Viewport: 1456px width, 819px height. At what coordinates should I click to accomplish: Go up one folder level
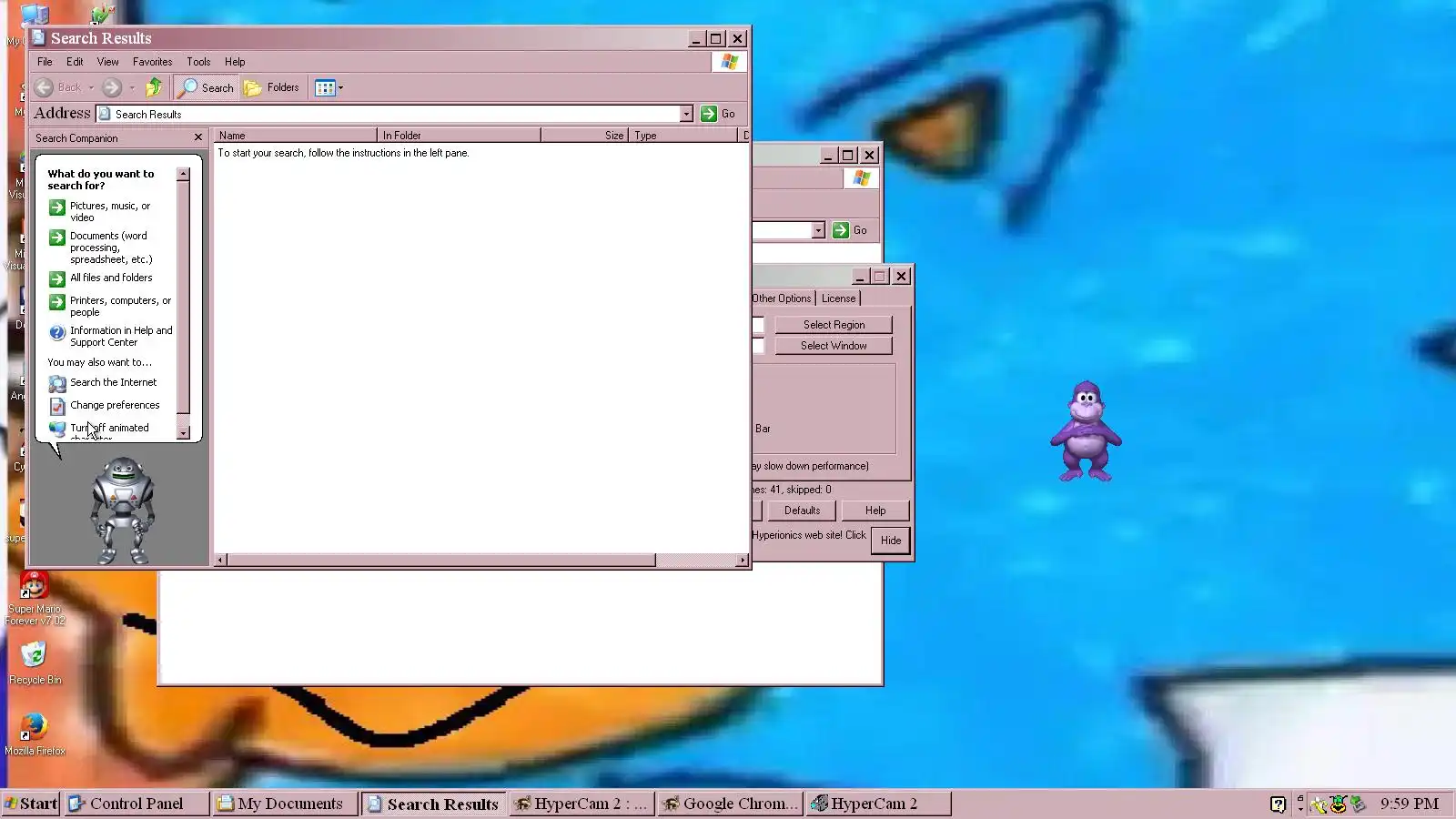point(154,87)
